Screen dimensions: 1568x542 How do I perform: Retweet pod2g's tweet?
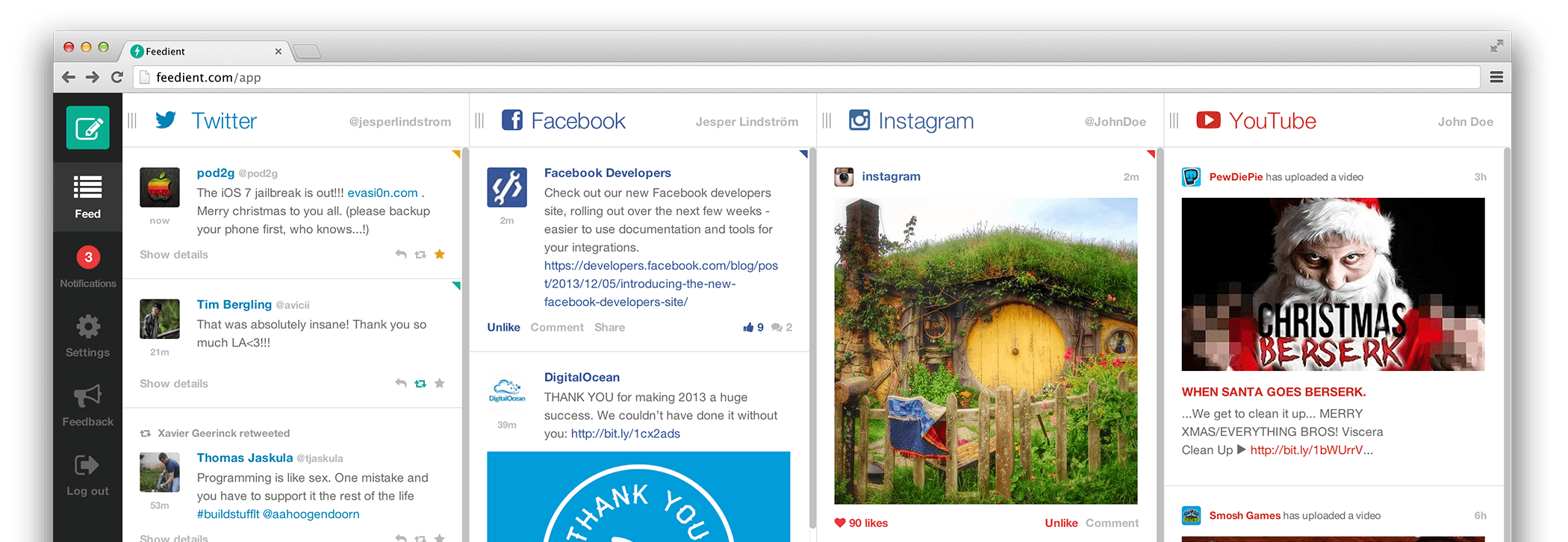coord(420,255)
